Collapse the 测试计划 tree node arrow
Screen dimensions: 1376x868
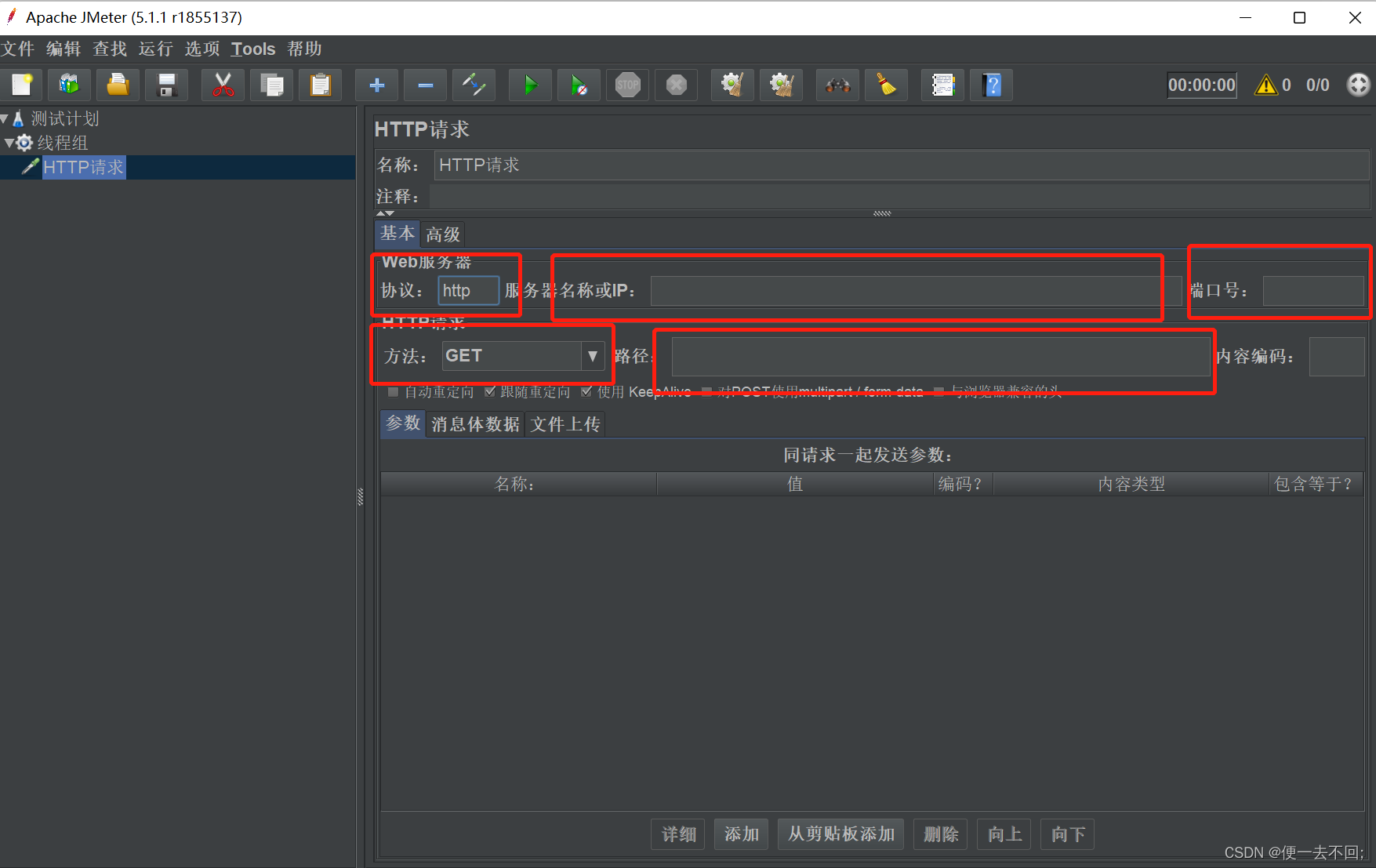[x=5, y=119]
